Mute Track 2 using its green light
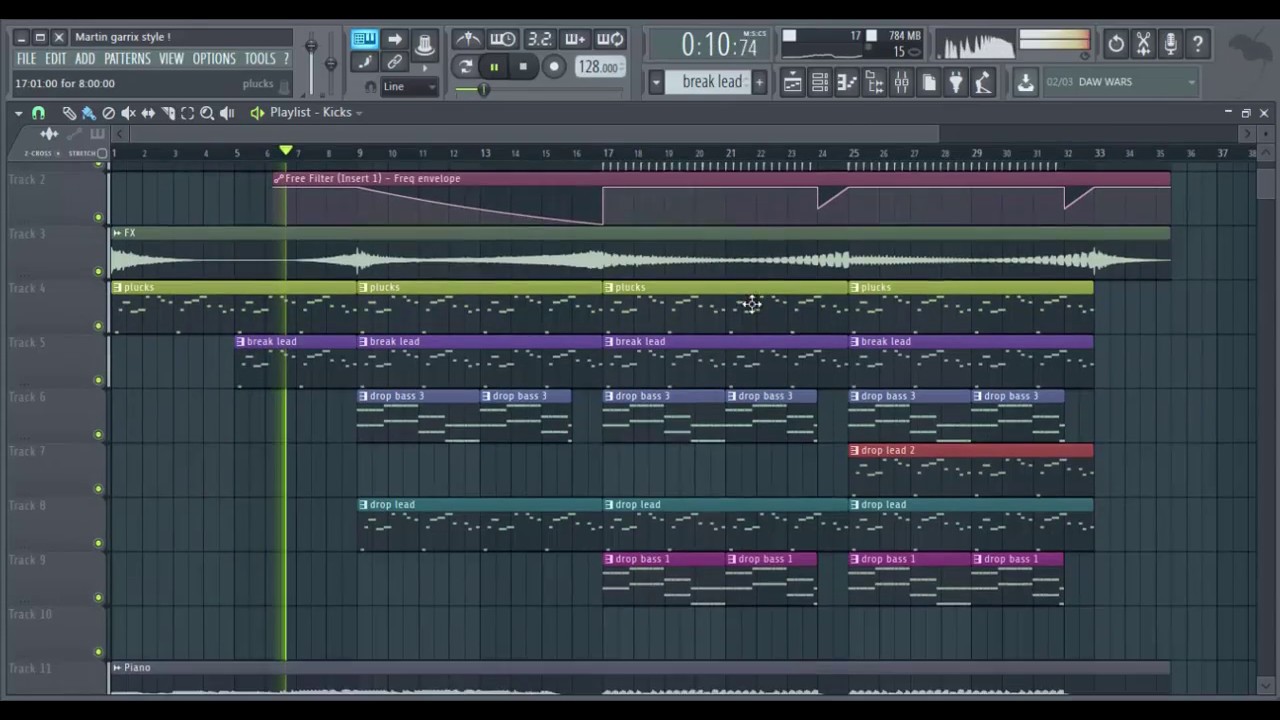This screenshot has height=720, width=1280. [x=98, y=217]
